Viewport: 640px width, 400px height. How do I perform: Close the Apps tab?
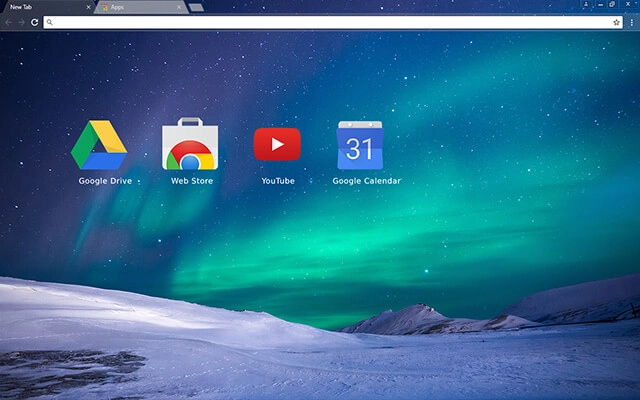tap(179, 7)
